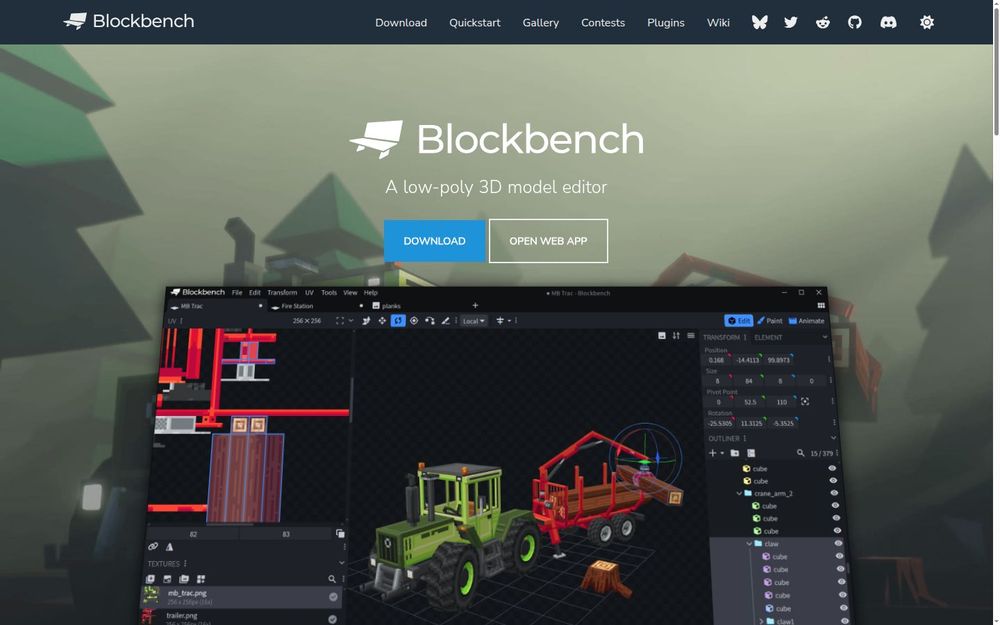Open the Quickstart nav link
Viewport: 1000px width, 625px height.
point(474,22)
